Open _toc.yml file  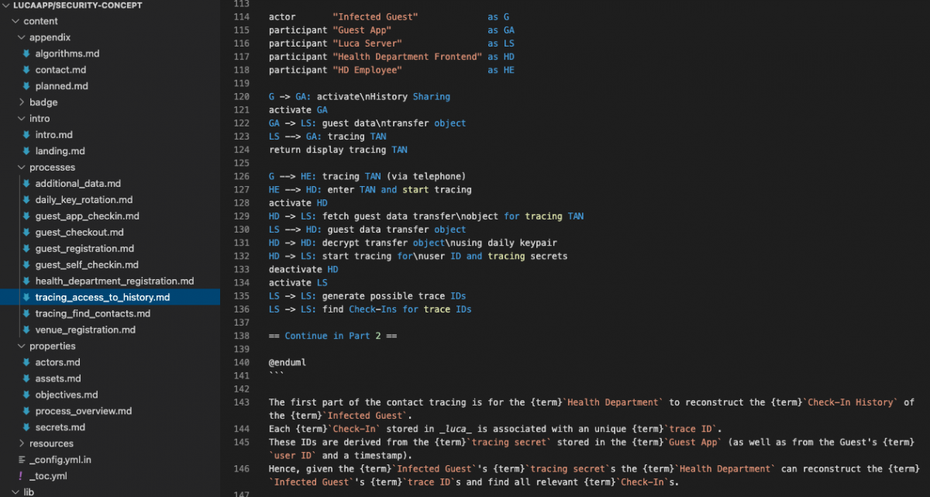click(x=49, y=476)
